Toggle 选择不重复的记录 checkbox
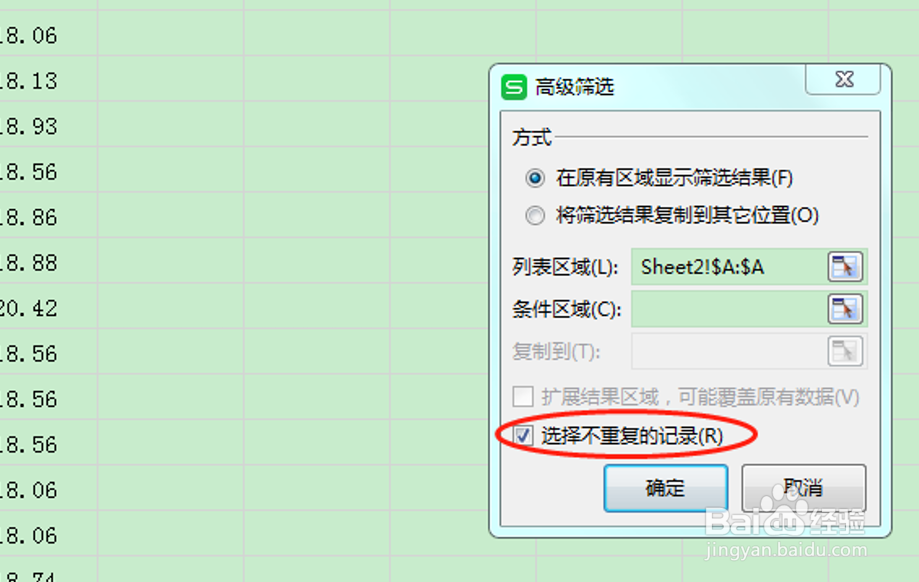Screen dimensions: 919x582 (x=523, y=435)
